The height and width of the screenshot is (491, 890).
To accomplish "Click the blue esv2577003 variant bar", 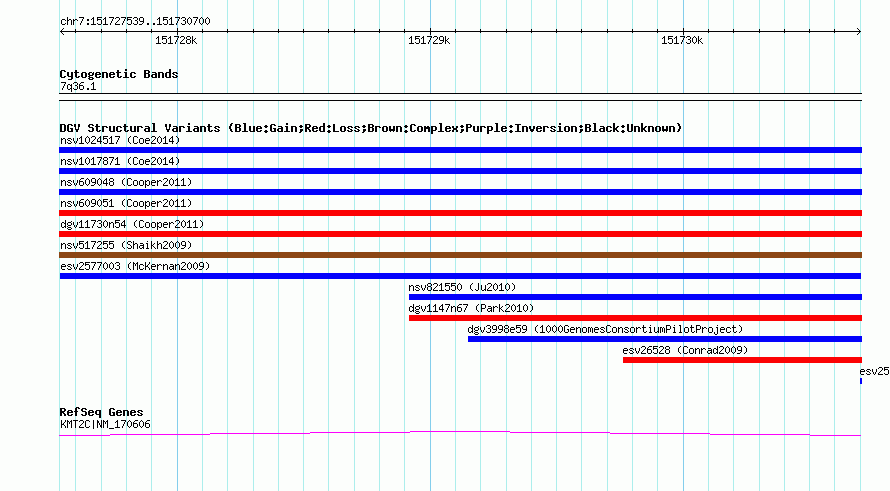I will pyautogui.click(x=460, y=276).
